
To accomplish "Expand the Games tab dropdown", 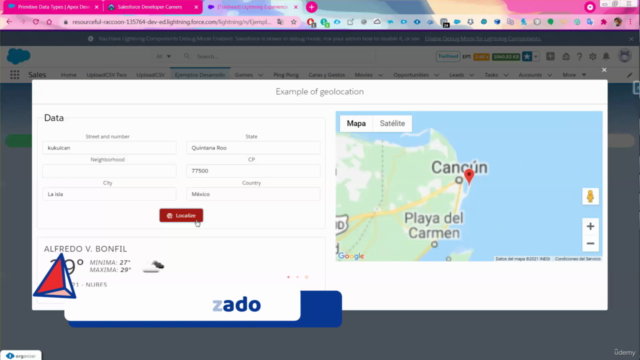I will click(x=261, y=75).
